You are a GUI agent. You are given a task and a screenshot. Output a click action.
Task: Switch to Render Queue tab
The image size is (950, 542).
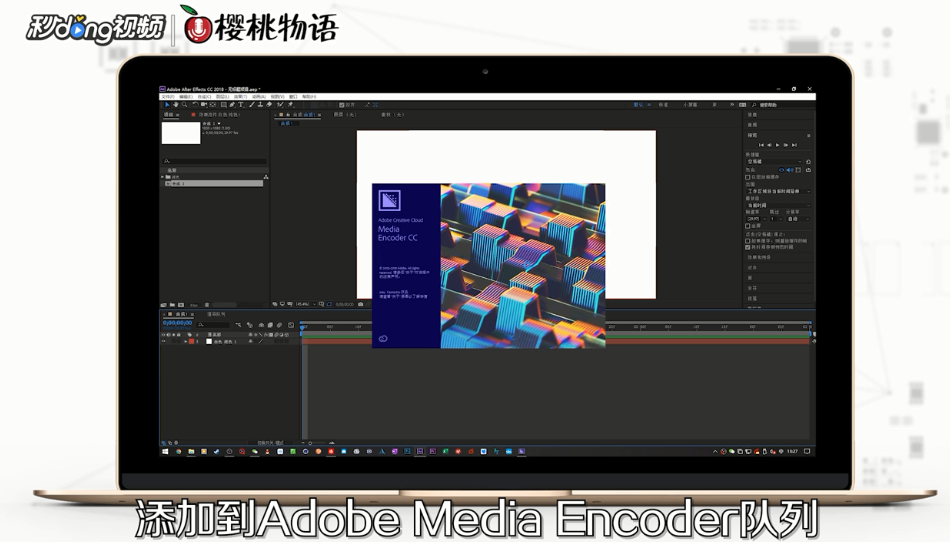tap(216, 314)
